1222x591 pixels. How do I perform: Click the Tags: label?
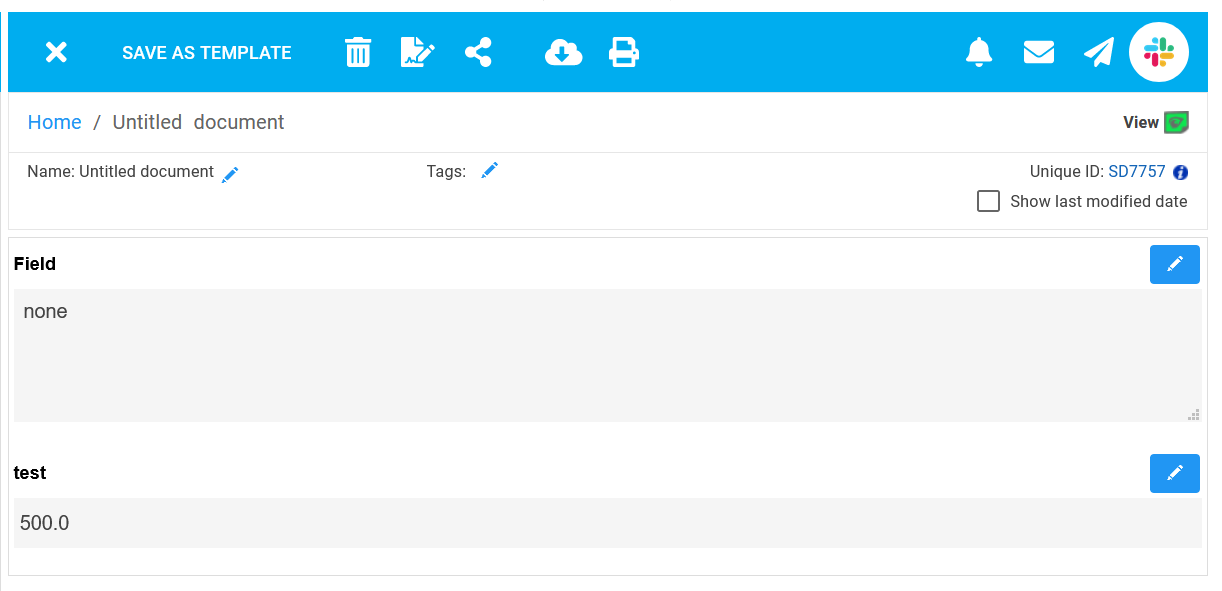pos(446,172)
